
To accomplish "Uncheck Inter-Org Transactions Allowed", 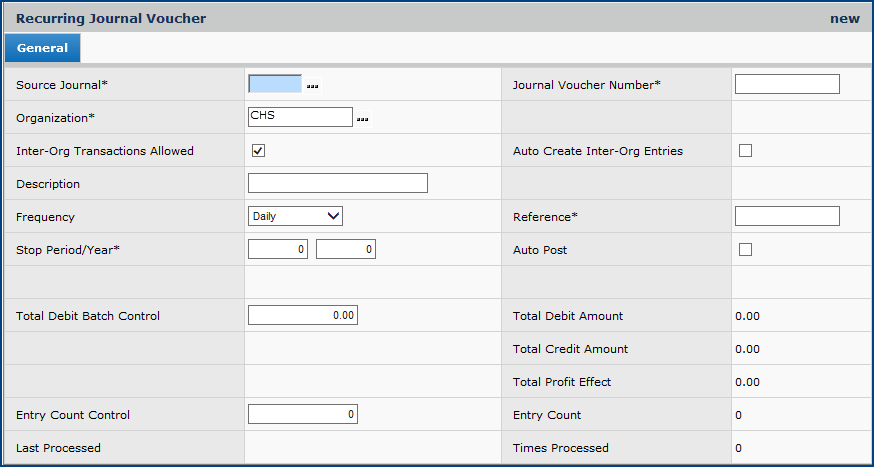I will pos(258,151).
